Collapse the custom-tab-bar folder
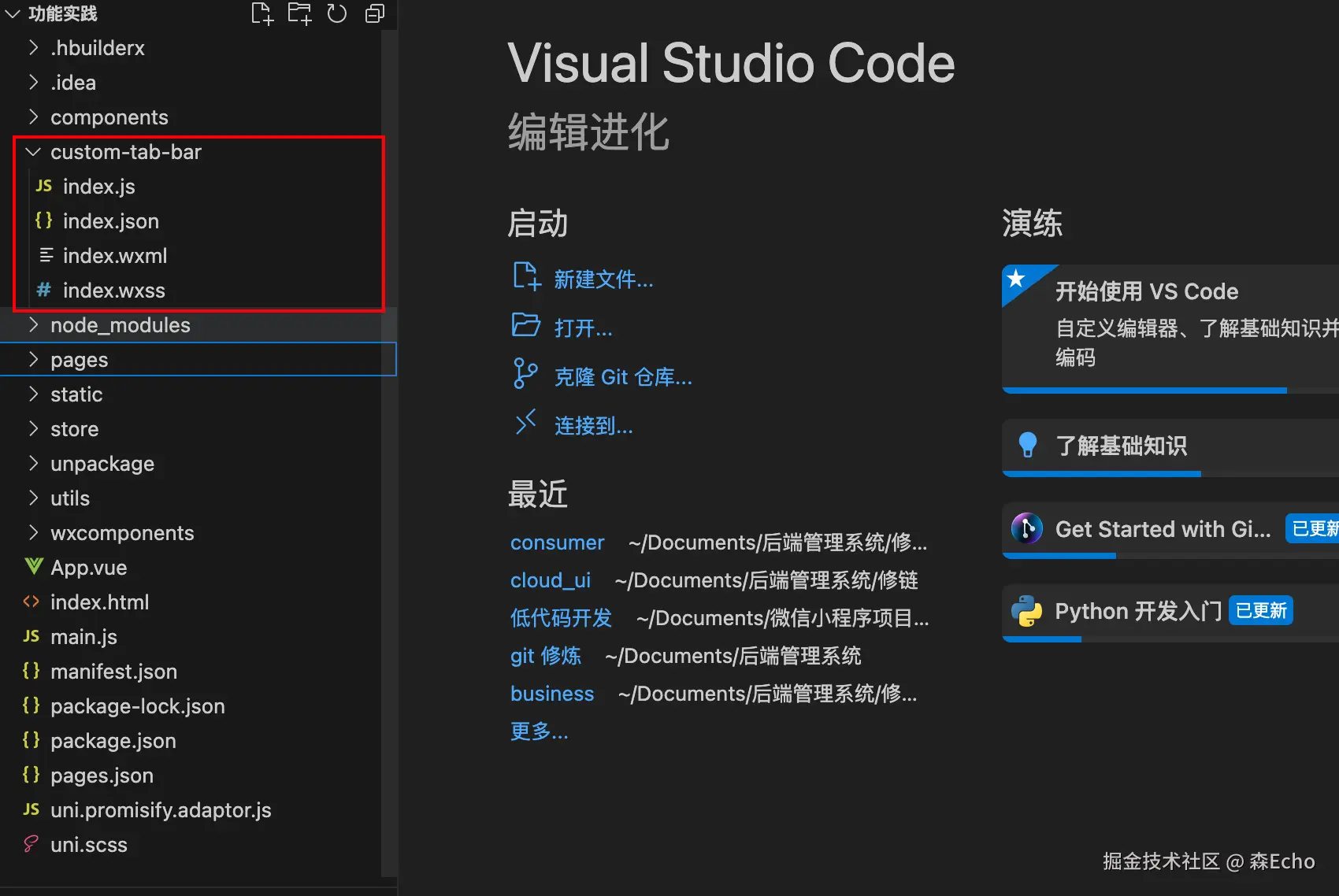Image resolution: width=1339 pixels, height=896 pixels. (x=33, y=151)
